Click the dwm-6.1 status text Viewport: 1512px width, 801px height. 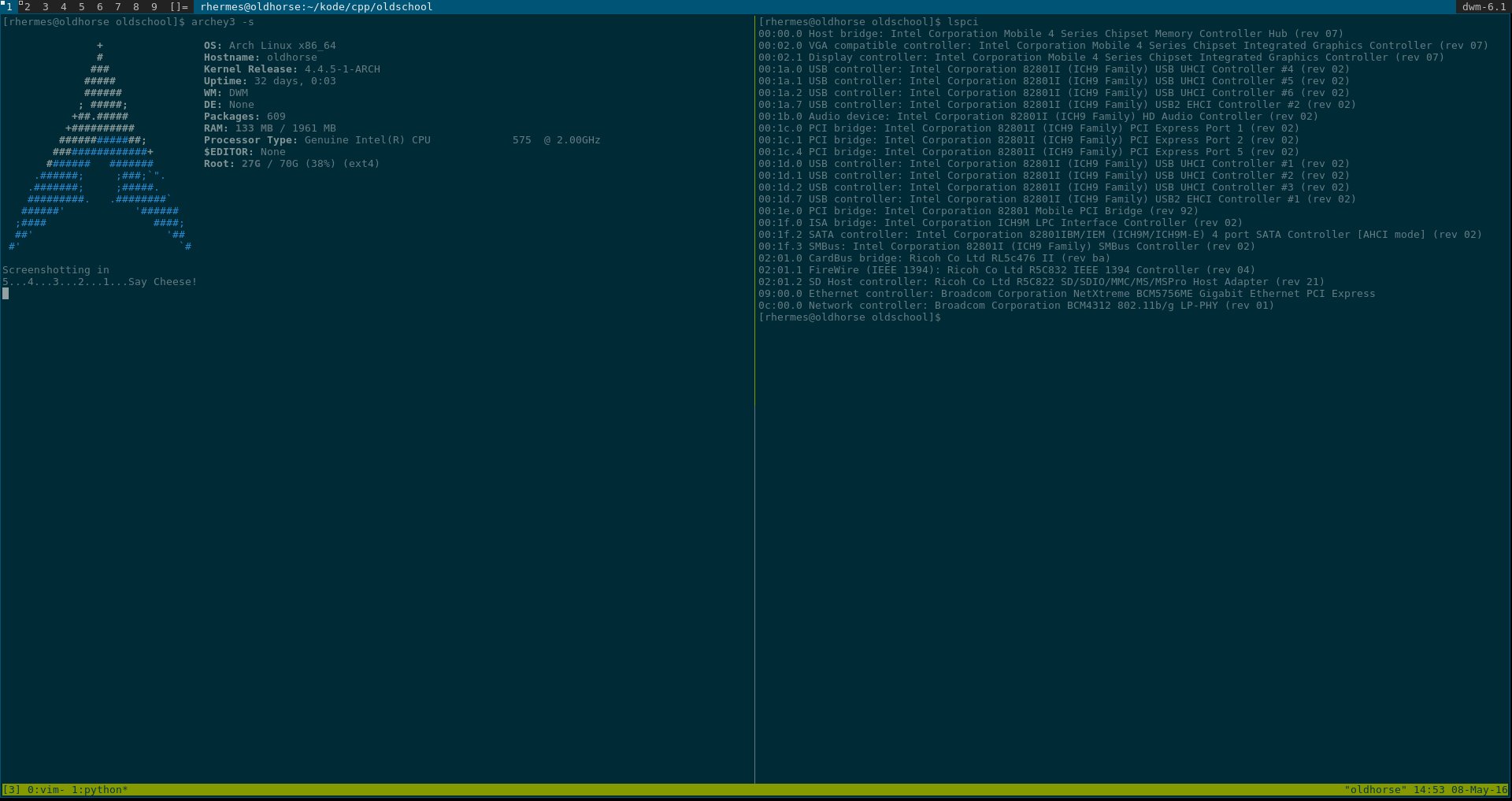(1484, 6)
